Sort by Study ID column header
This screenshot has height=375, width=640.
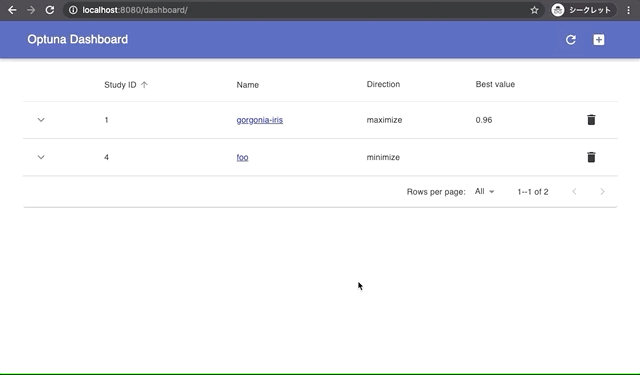click(x=120, y=85)
